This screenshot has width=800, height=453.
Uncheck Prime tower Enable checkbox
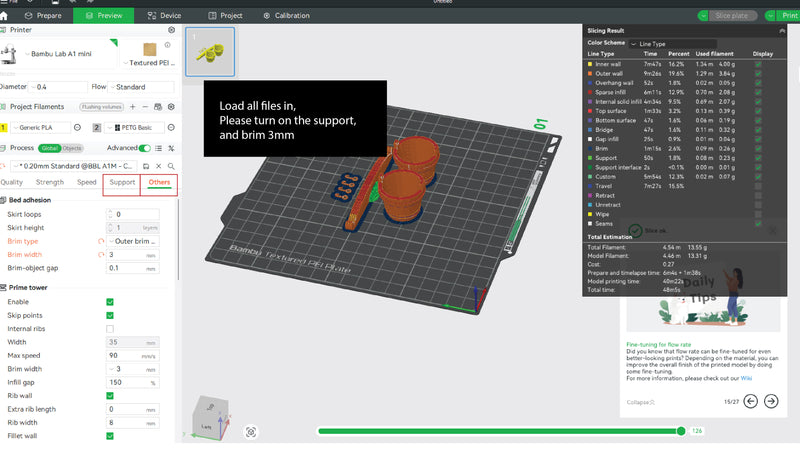coord(110,302)
